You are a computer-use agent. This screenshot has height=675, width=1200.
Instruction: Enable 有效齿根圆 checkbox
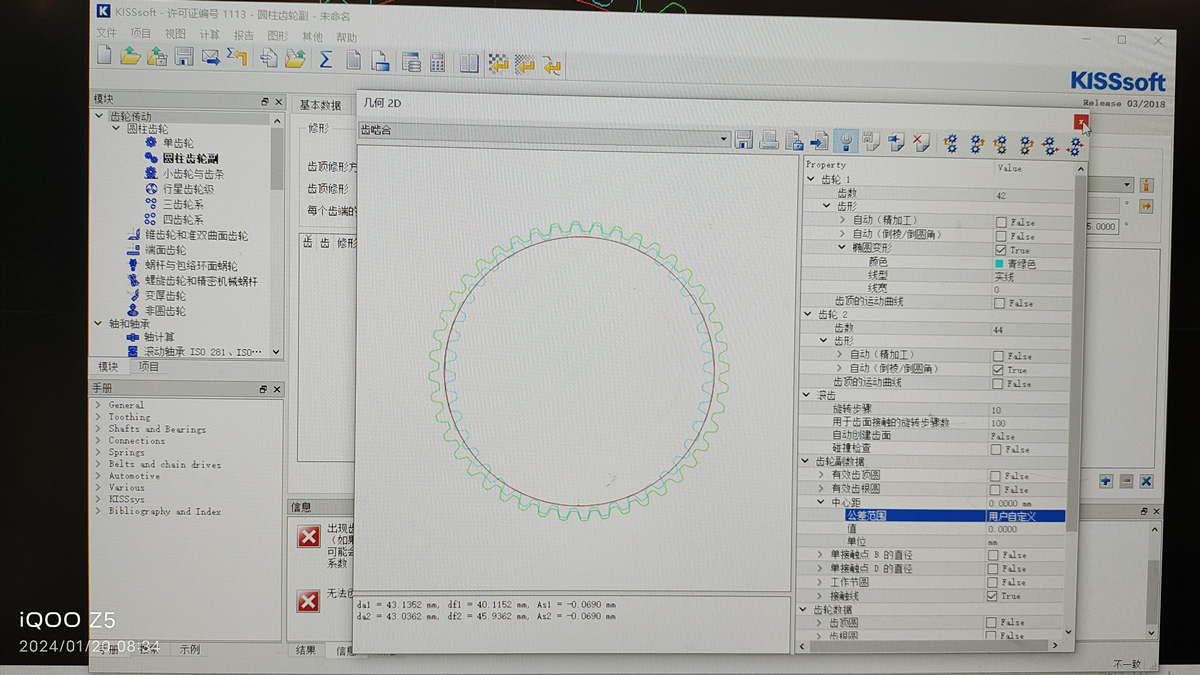[x=995, y=490]
